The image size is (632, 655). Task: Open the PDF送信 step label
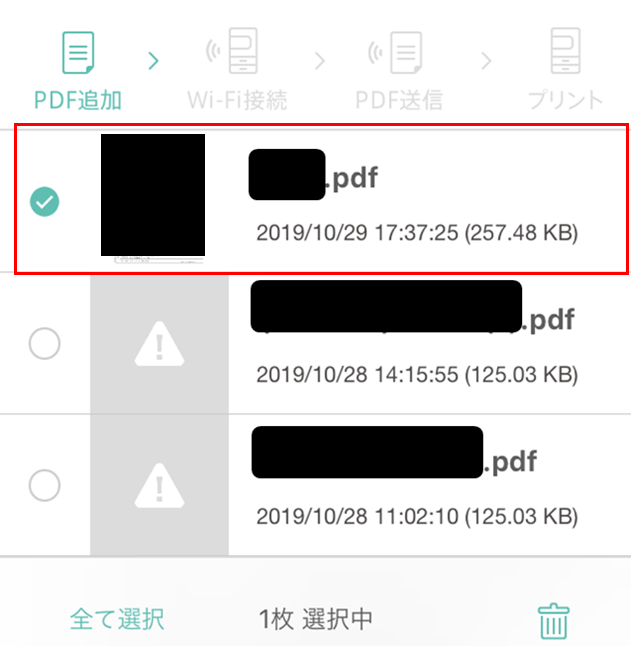point(399,100)
